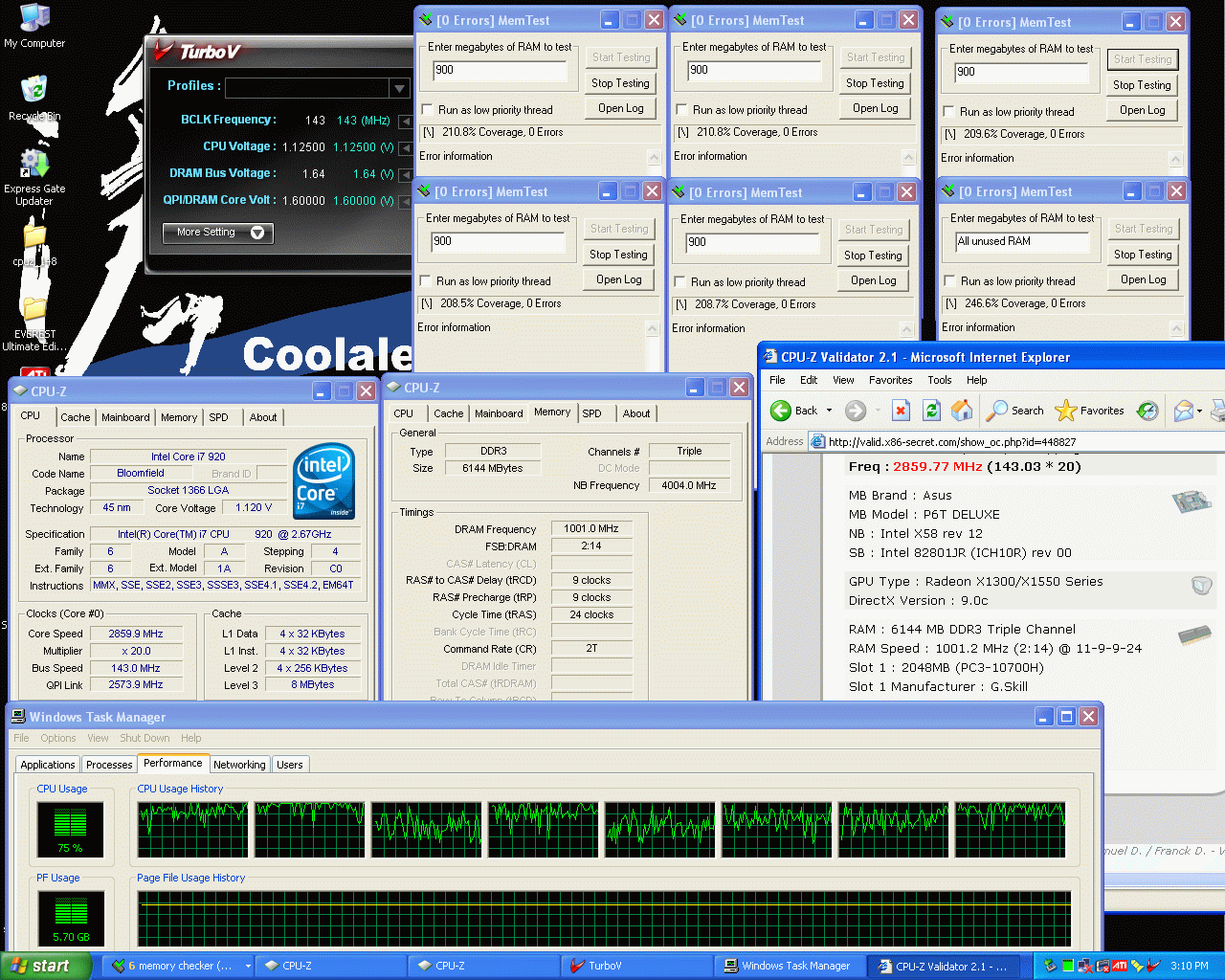Refresh the CPU-Z Validator page in IE
This screenshot has width=1225, height=980.
pos(931,411)
